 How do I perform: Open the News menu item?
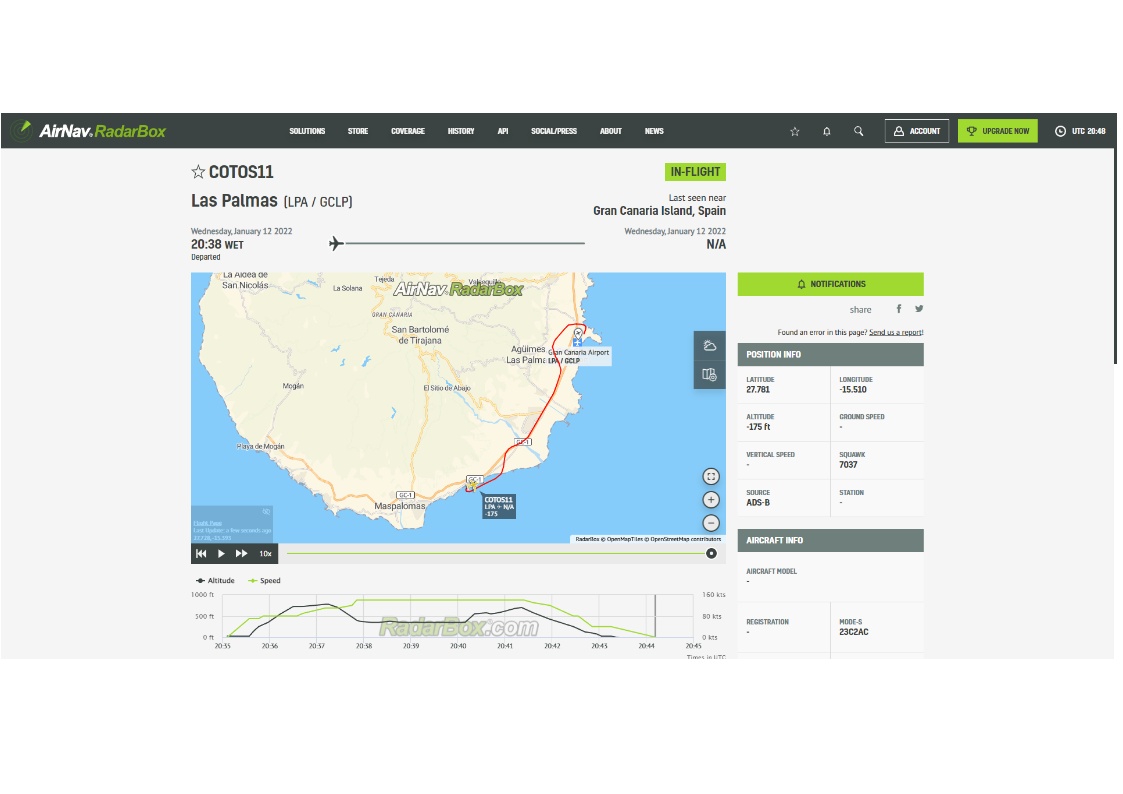(x=654, y=131)
